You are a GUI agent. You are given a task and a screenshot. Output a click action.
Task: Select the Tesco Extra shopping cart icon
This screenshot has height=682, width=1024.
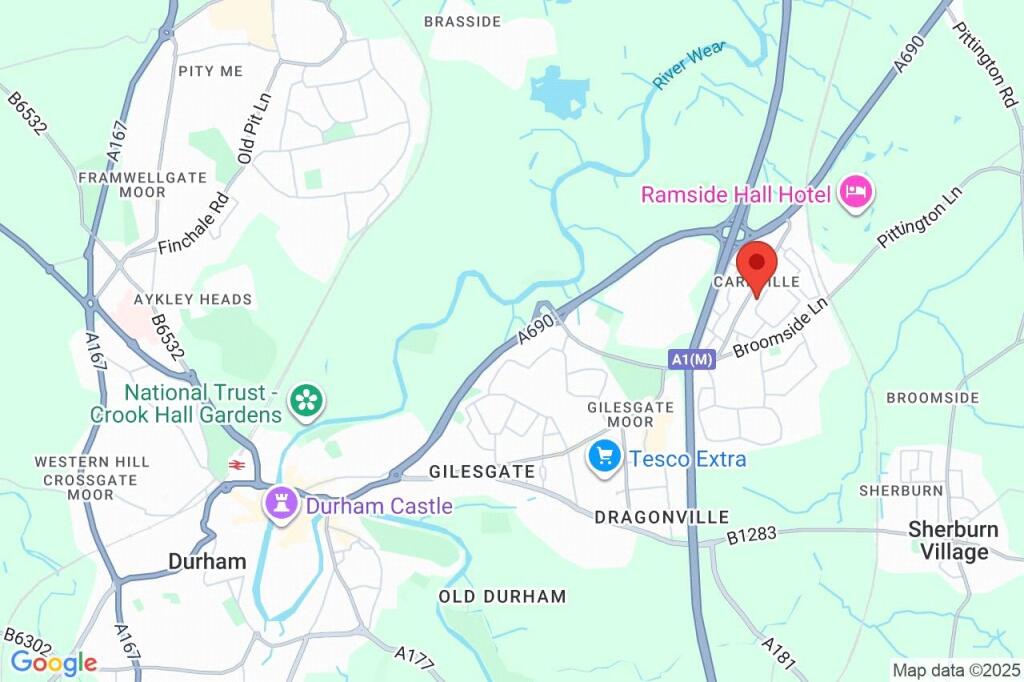(605, 457)
